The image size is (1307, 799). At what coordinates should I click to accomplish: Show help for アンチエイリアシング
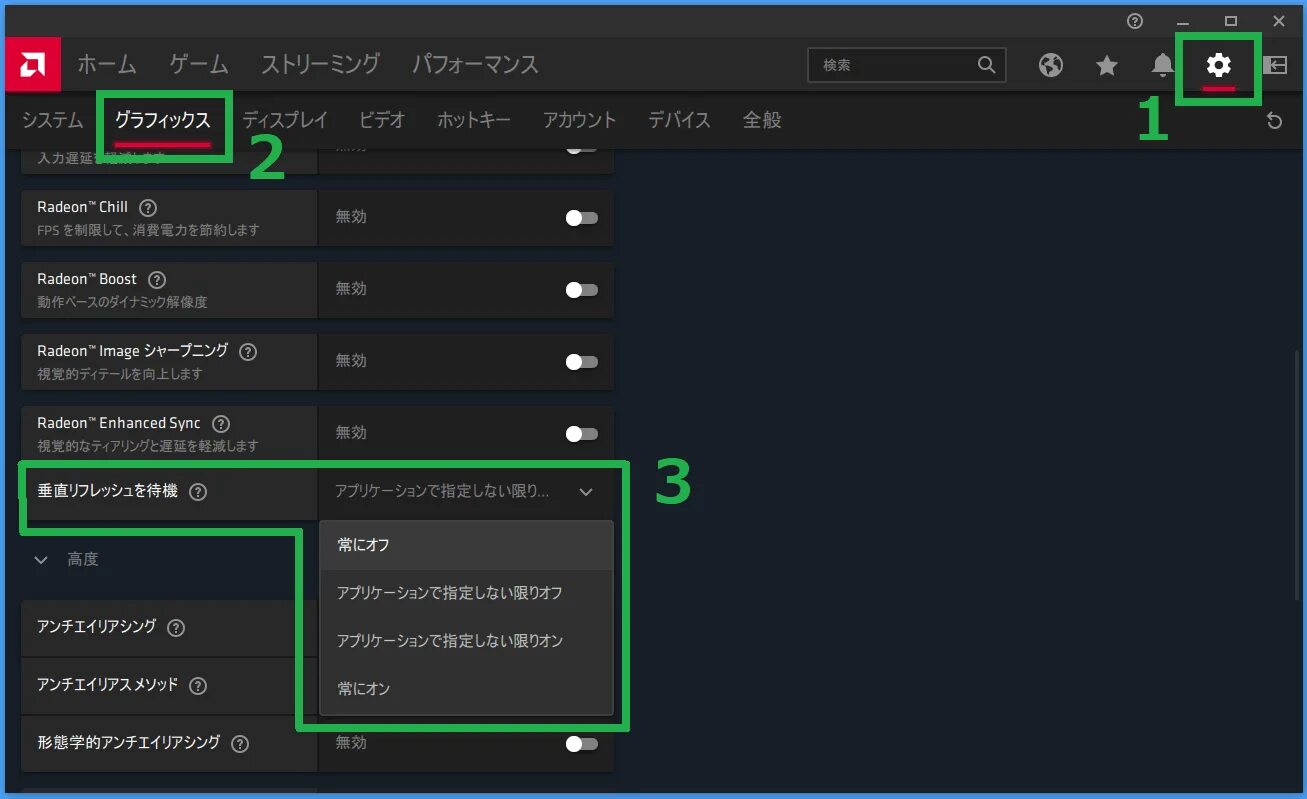(x=176, y=628)
